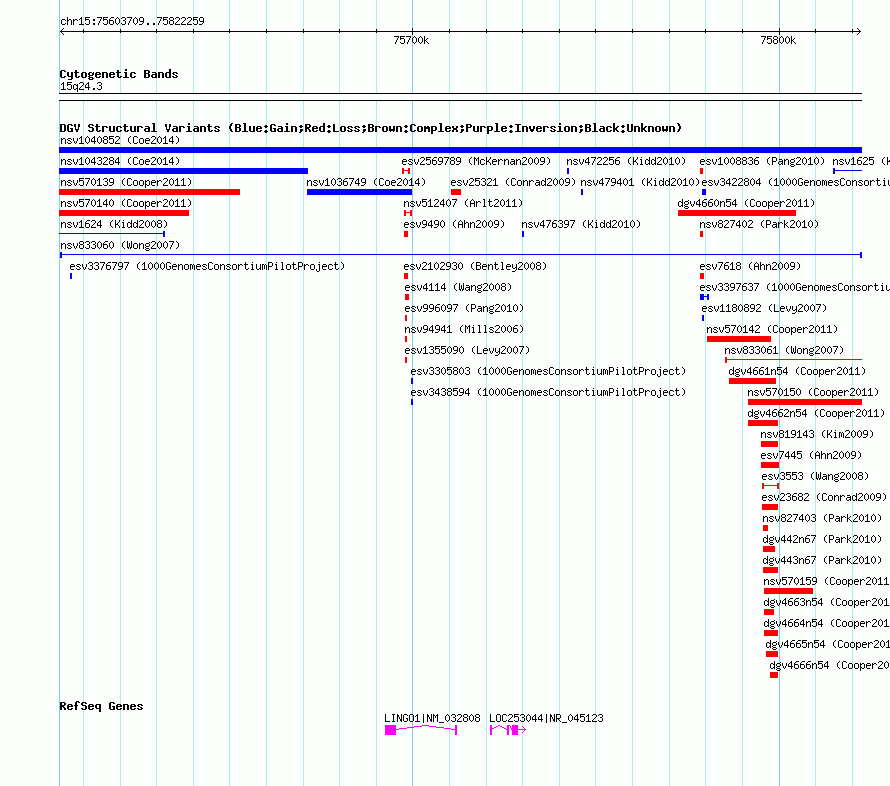This screenshot has height=786, width=890.
Task: Click the esv2102930 (Bentley2008) label
Action: coord(475,266)
